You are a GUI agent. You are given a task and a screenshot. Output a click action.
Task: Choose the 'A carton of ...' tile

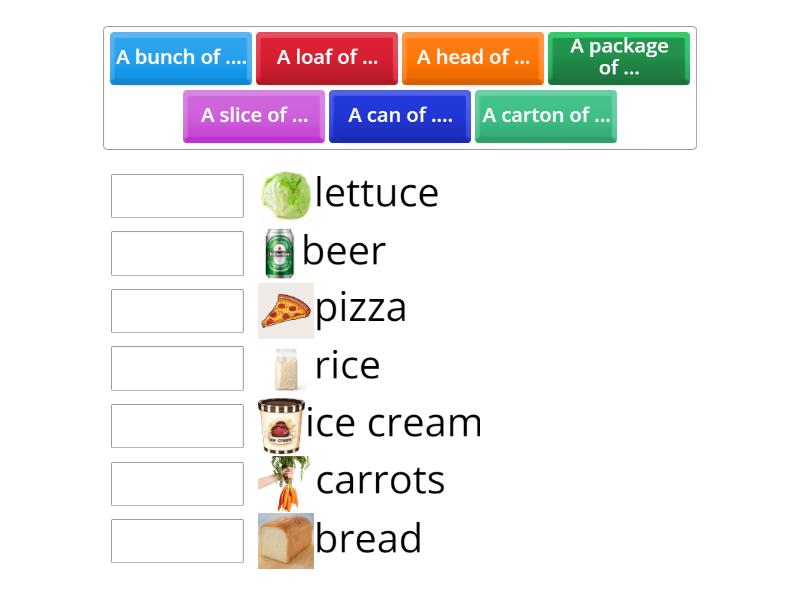pos(546,116)
